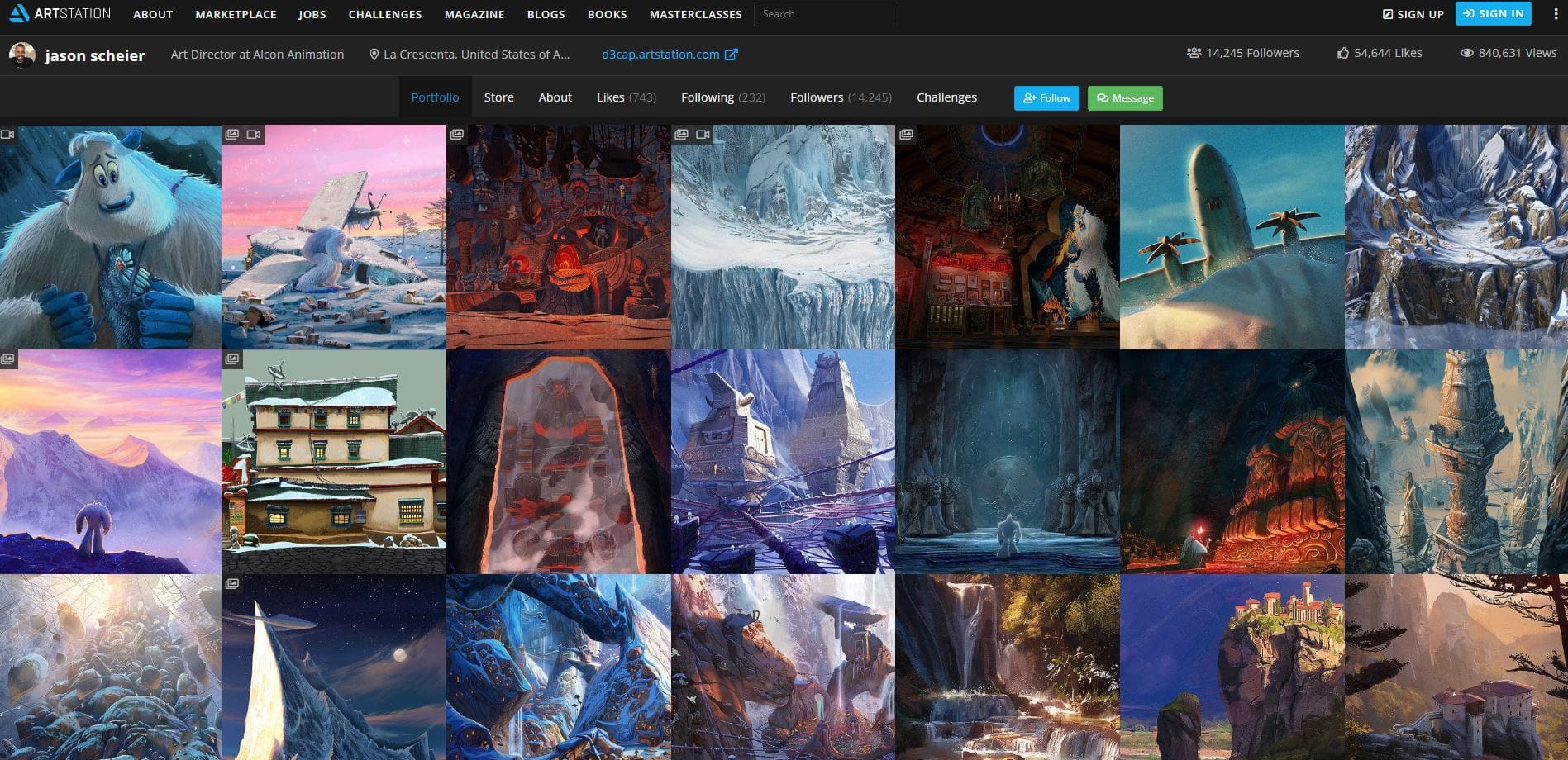The height and width of the screenshot is (760, 1568).
Task: Click the Art Director at Alcon Animation text
Action: (x=257, y=55)
